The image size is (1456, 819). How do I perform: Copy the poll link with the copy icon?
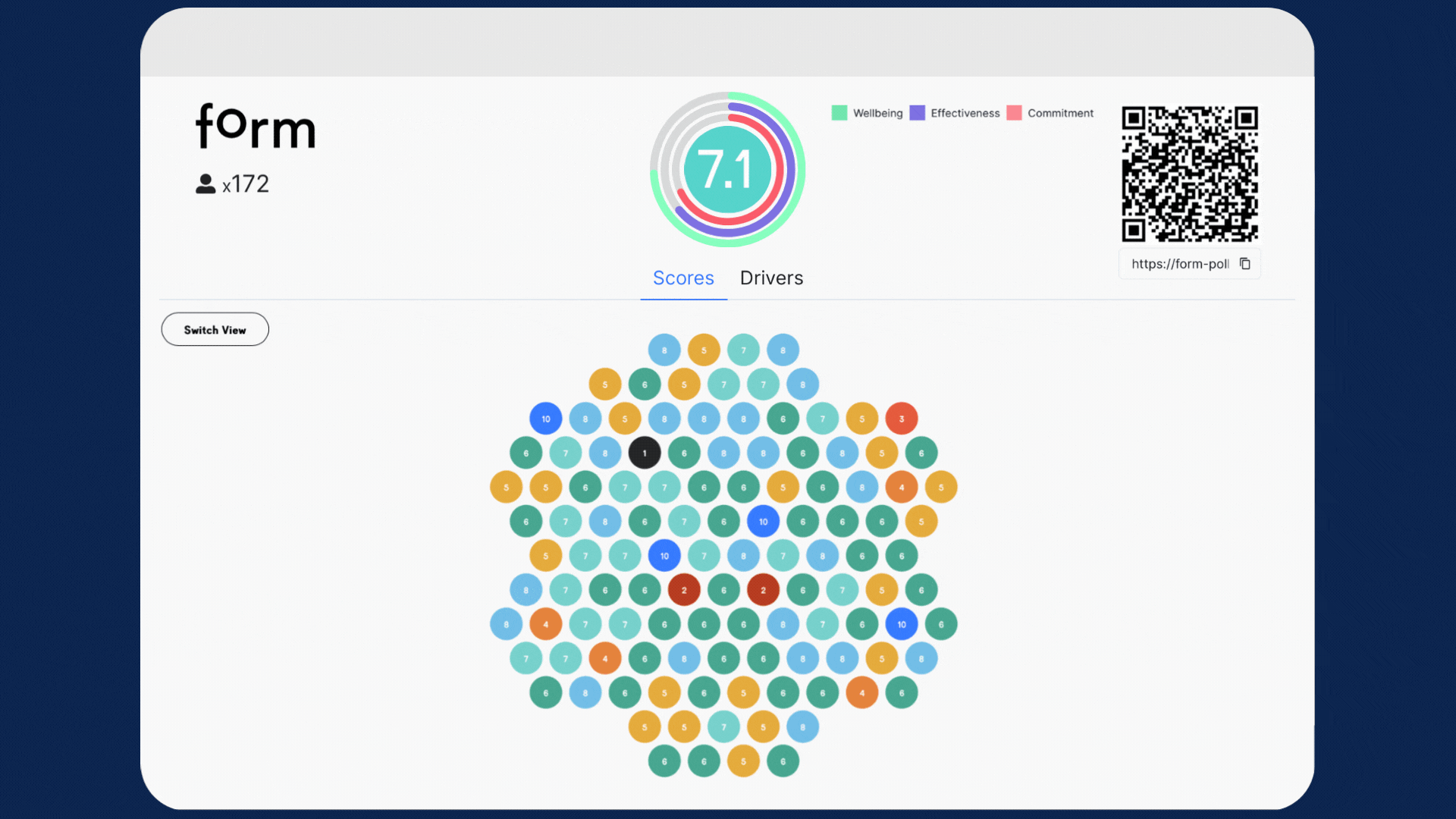coord(1244,264)
